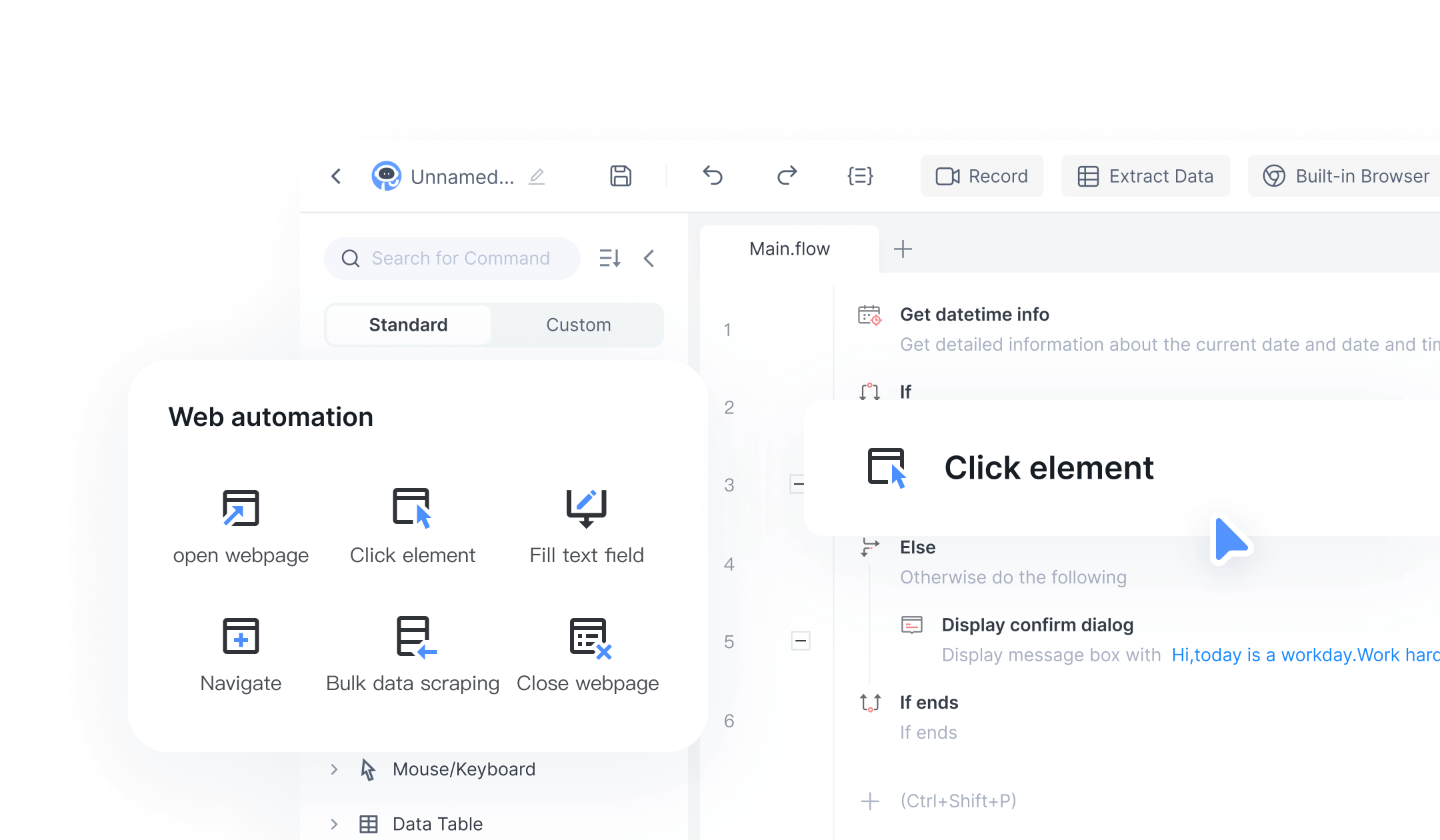Click the save flow icon

[620, 176]
